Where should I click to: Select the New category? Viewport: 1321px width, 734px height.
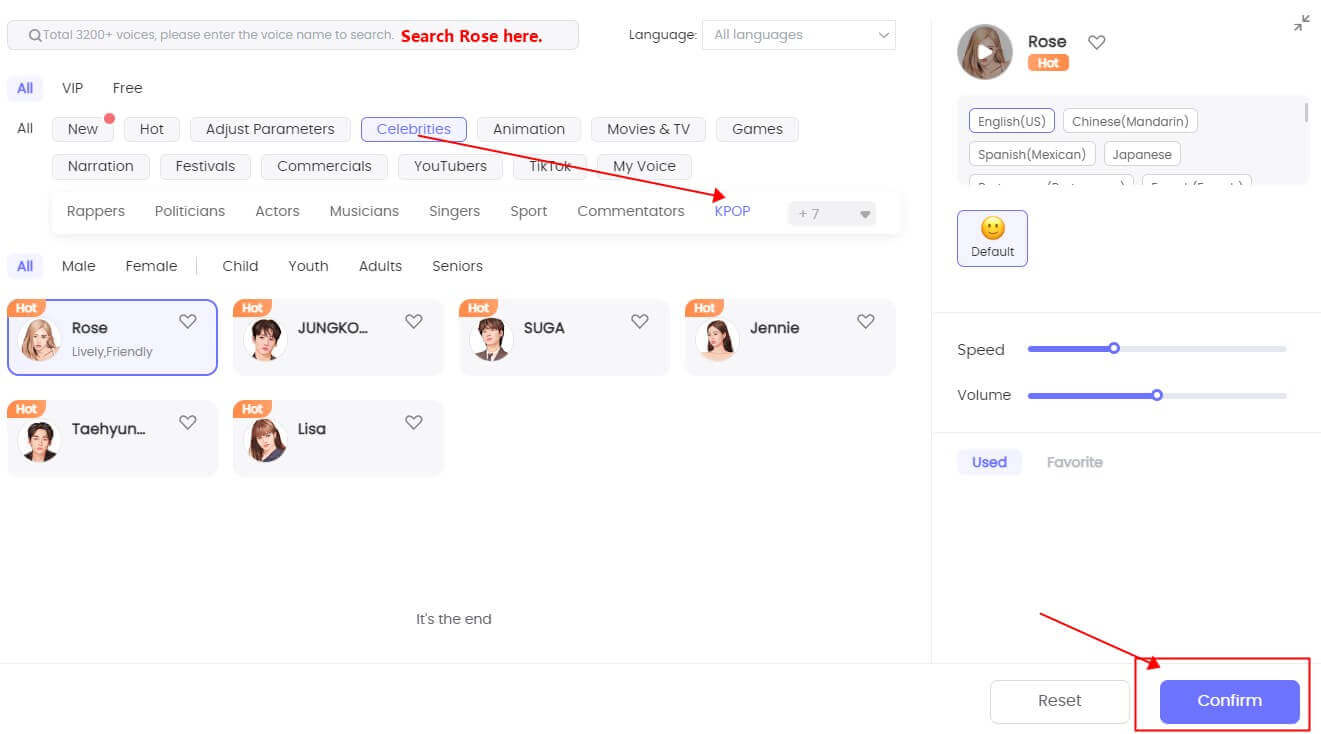point(83,129)
